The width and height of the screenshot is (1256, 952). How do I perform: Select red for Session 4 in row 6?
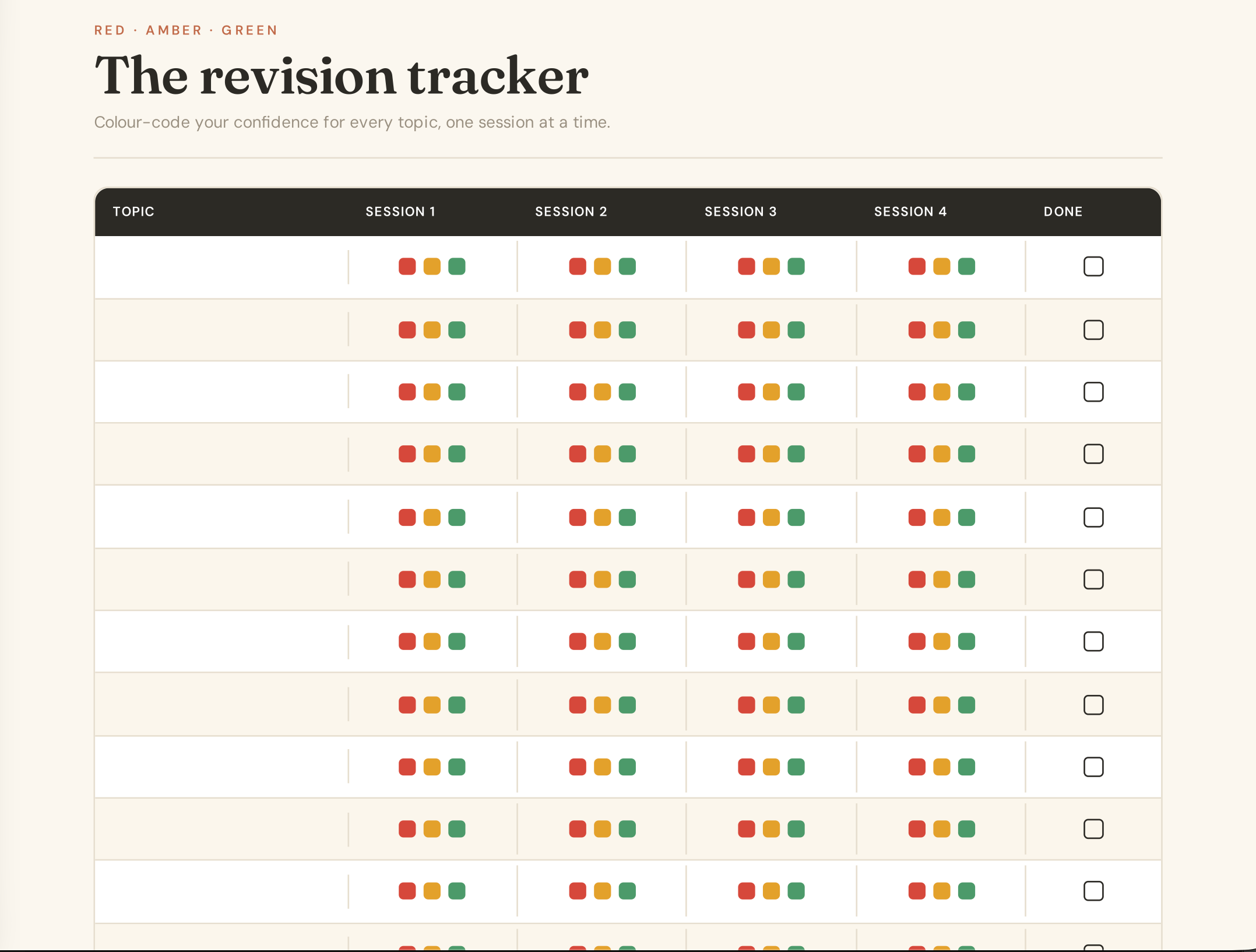pyautogui.click(x=917, y=579)
